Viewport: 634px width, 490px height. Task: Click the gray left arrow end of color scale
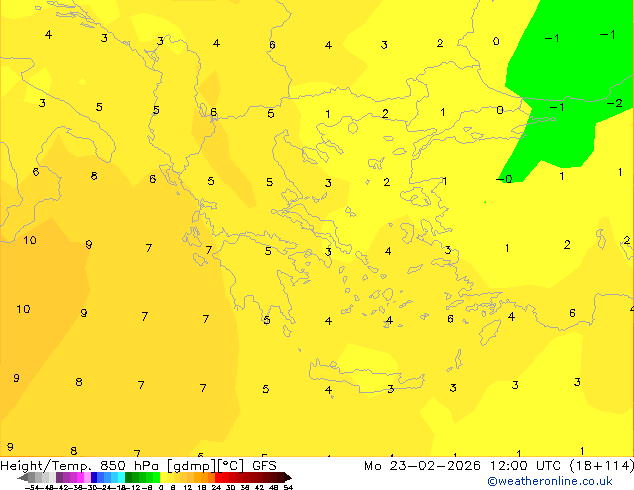[23, 478]
